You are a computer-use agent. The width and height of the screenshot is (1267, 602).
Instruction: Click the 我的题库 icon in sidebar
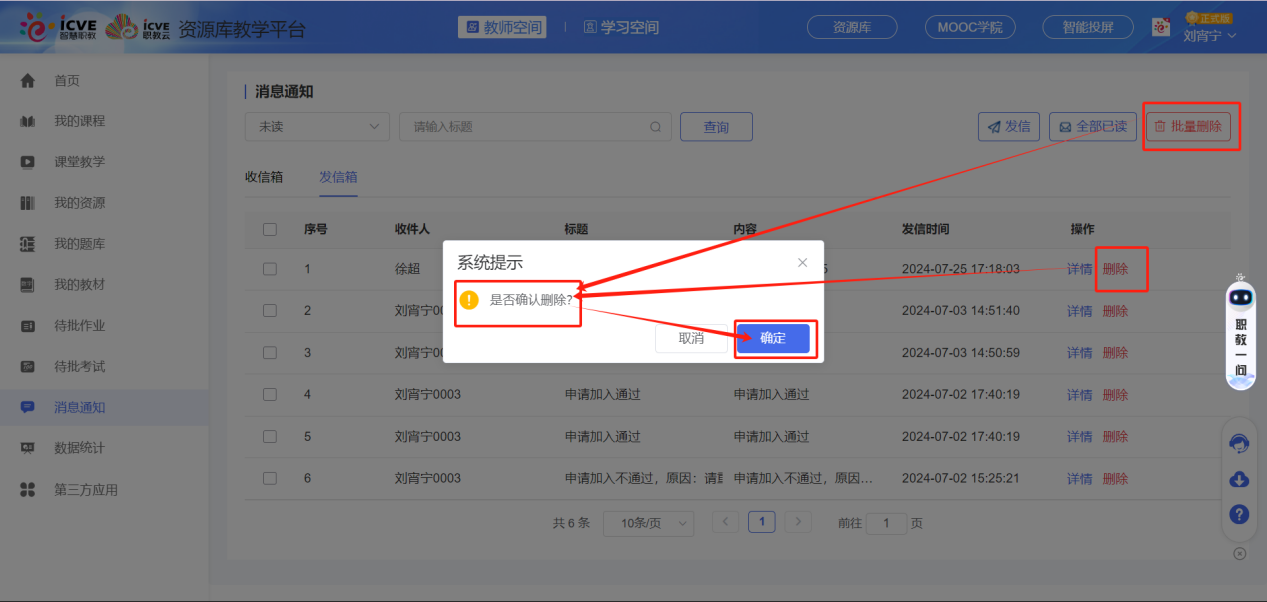pyautogui.click(x=28, y=244)
